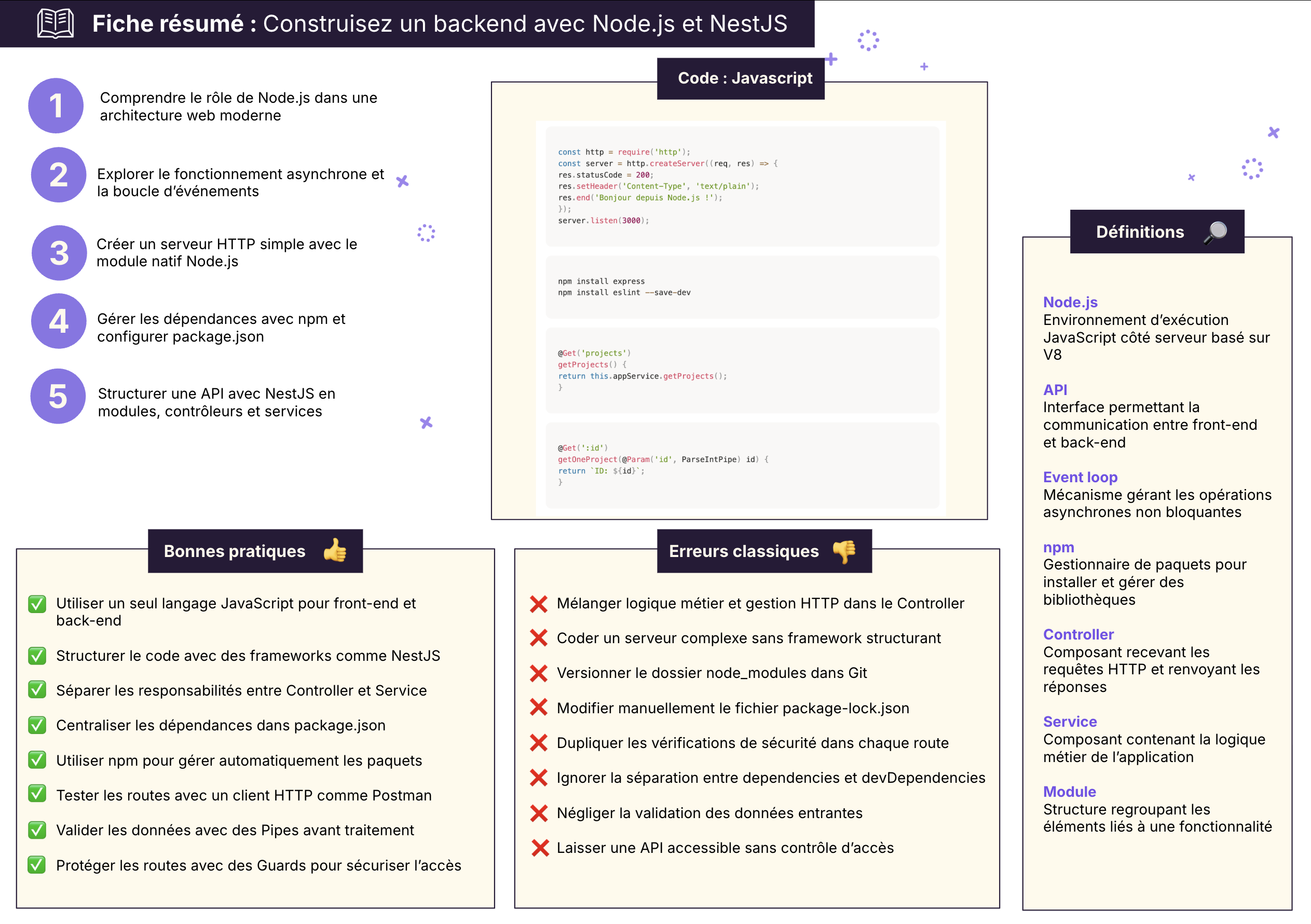Click text 'Explorer le fonctionnement asynchrone'
Image resolution: width=1311 pixels, height=924 pixels.
[240, 183]
